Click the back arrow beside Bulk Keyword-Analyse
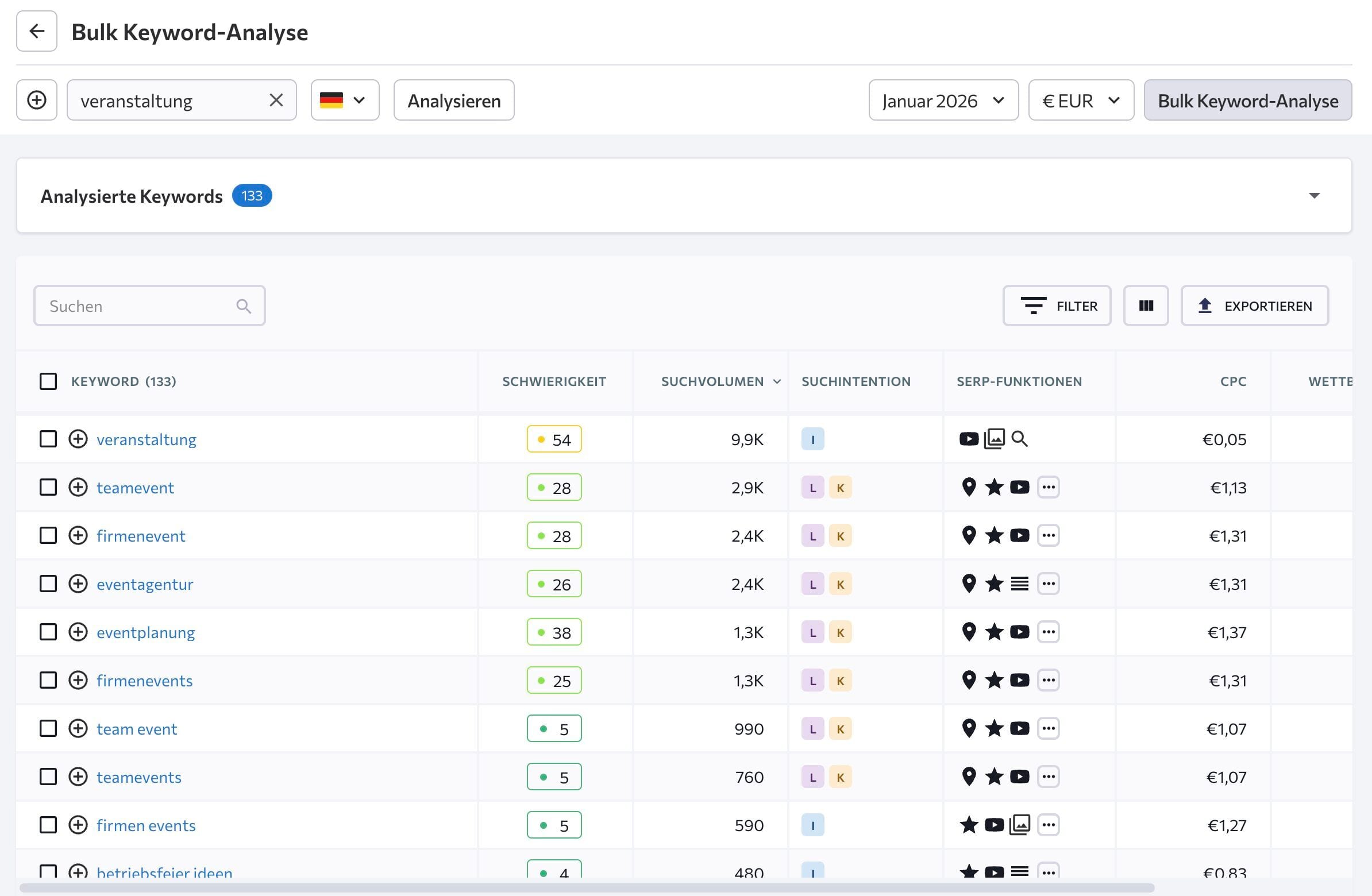Screen dimensions: 1372x896 tap(36, 32)
